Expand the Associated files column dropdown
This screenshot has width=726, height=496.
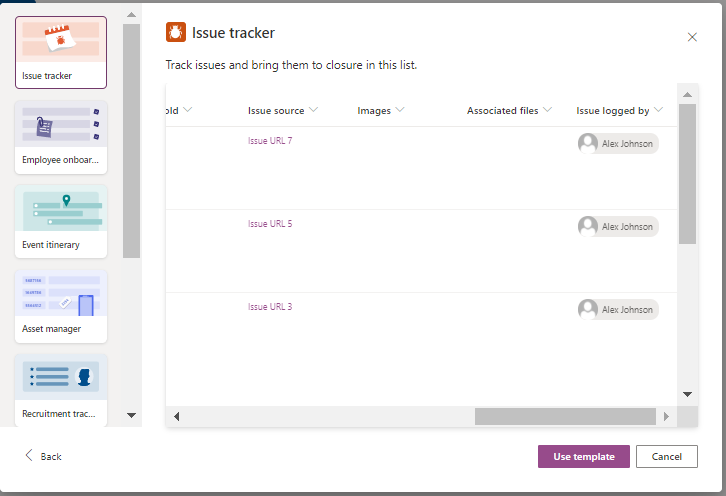coord(548,110)
